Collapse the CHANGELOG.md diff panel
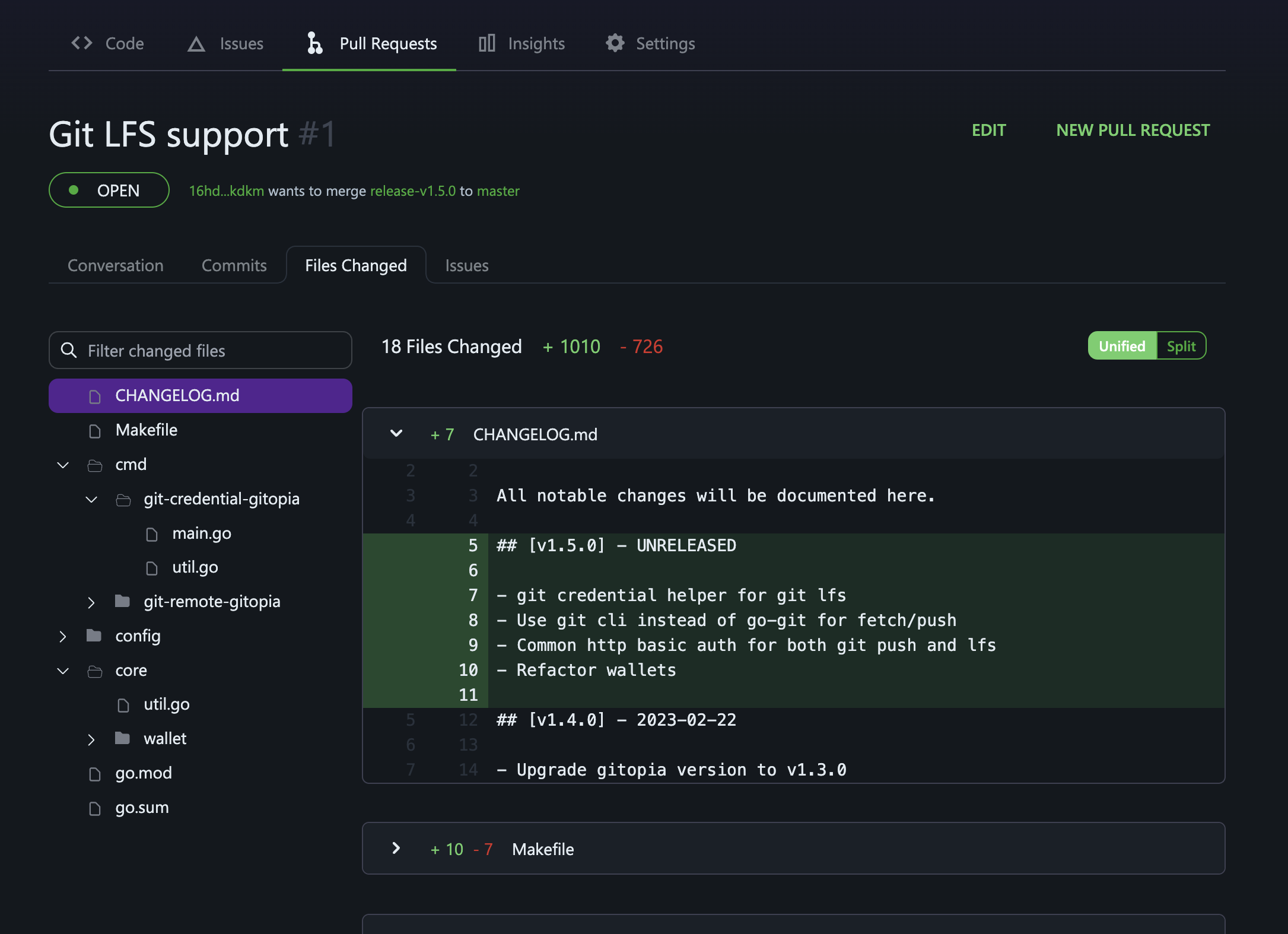This screenshot has height=934, width=1288. (x=396, y=434)
